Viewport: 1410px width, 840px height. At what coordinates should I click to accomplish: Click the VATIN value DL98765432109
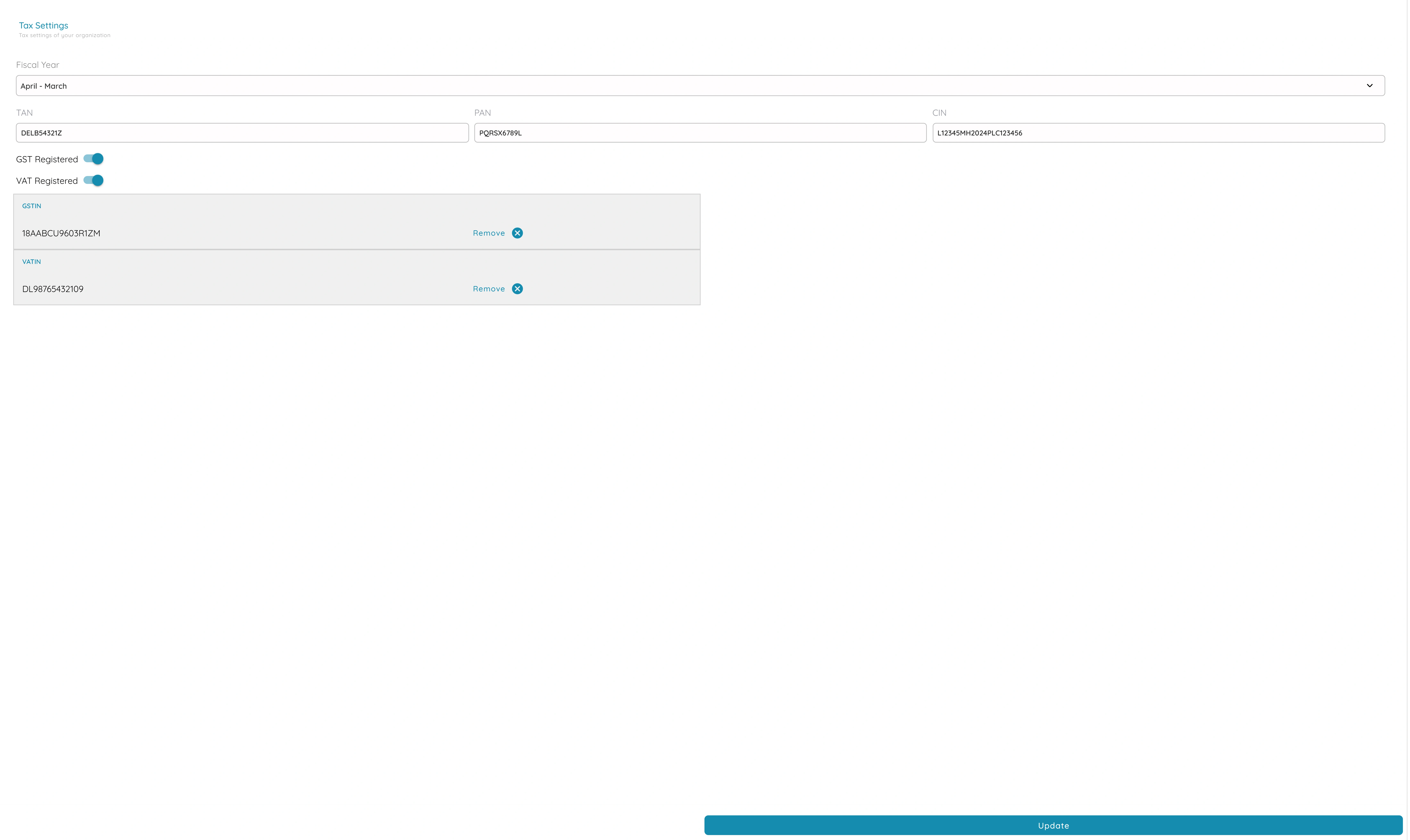tap(53, 289)
